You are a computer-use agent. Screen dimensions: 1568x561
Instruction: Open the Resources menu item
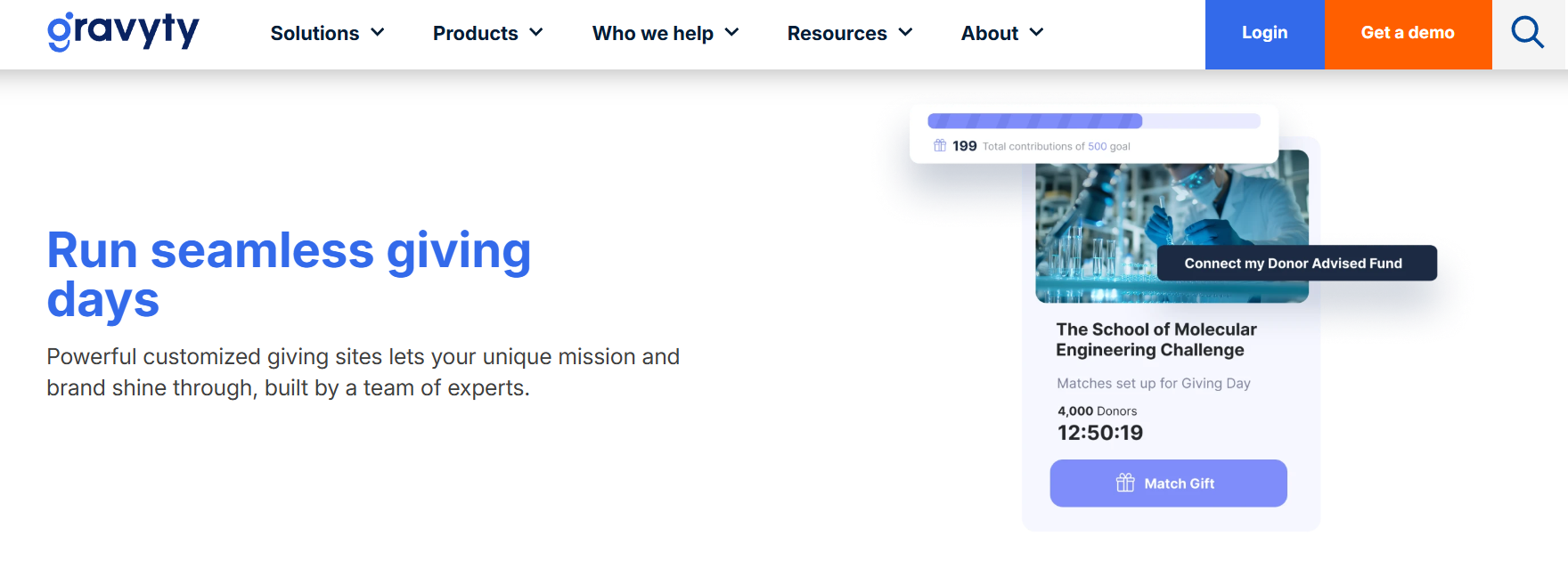837,33
